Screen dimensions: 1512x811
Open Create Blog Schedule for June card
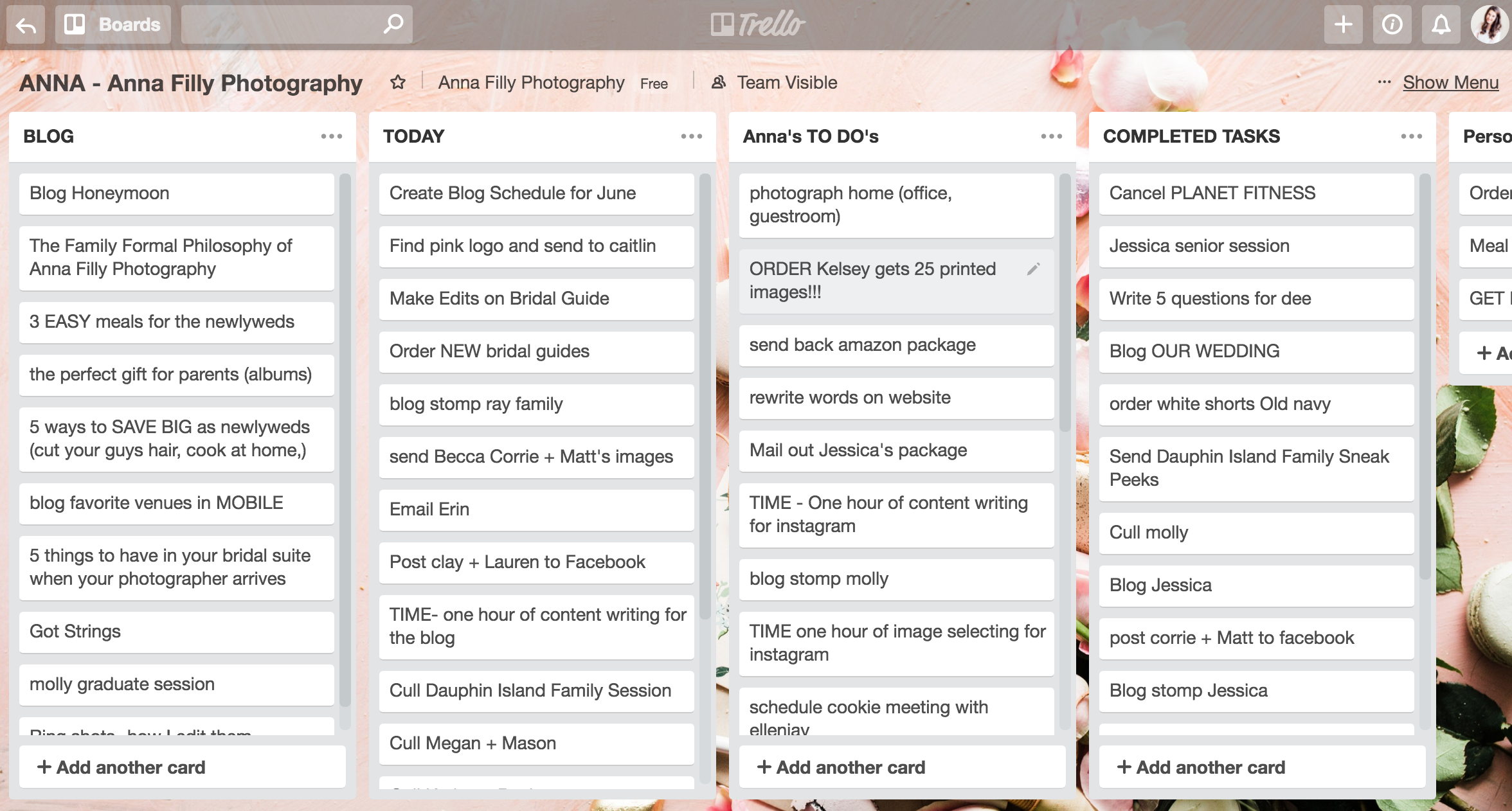coord(537,193)
